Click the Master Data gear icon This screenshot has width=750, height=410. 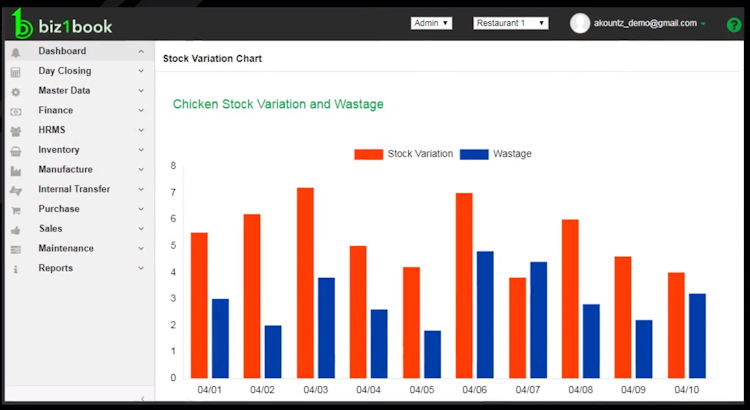[x=16, y=92]
